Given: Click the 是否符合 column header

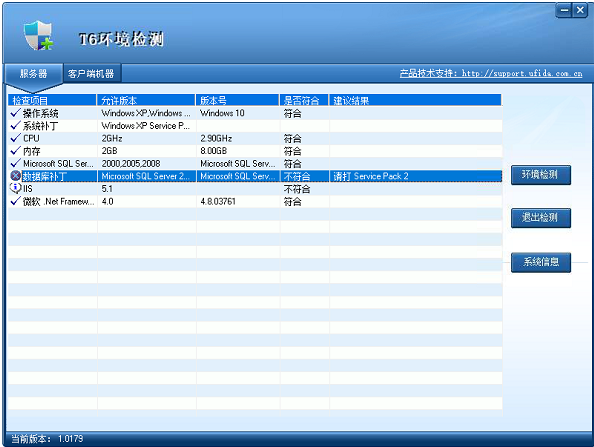Looking at the screenshot, I should [304, 100].
